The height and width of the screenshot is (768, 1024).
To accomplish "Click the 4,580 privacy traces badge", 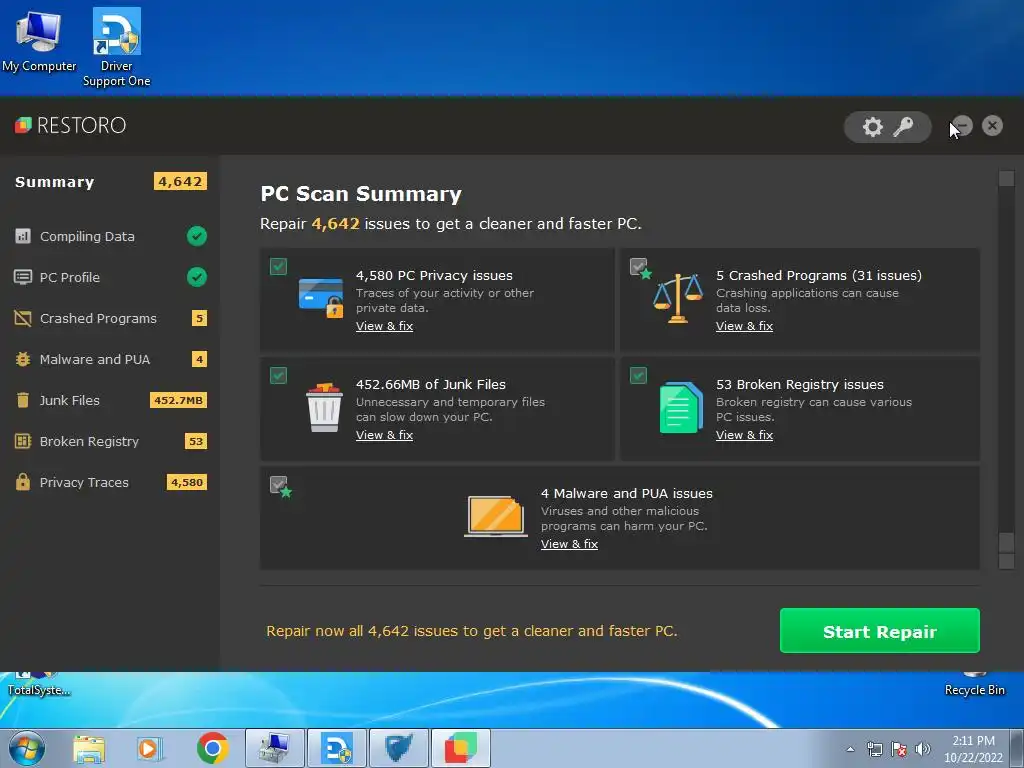I will tap(187, 483).
